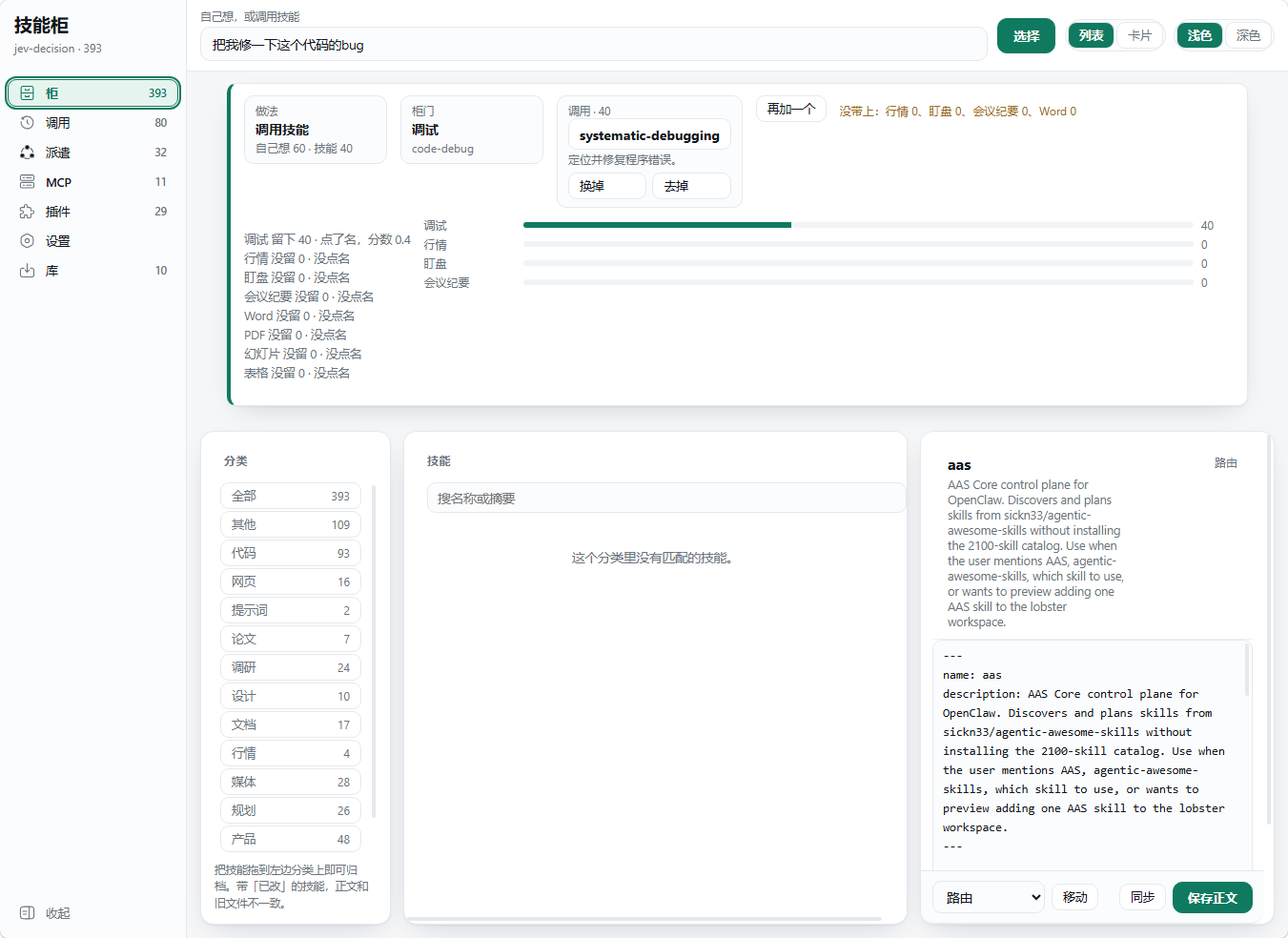
Task: Click the 行情 score progress bar
Action: 858,244
